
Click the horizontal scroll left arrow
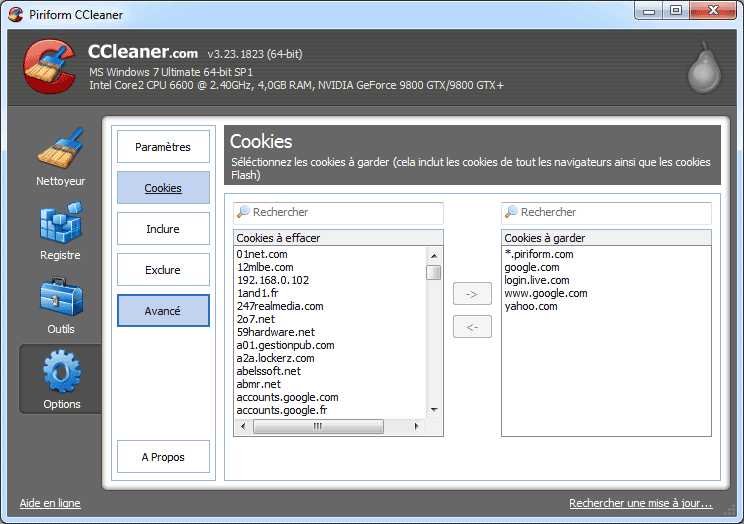click(243, 426)
